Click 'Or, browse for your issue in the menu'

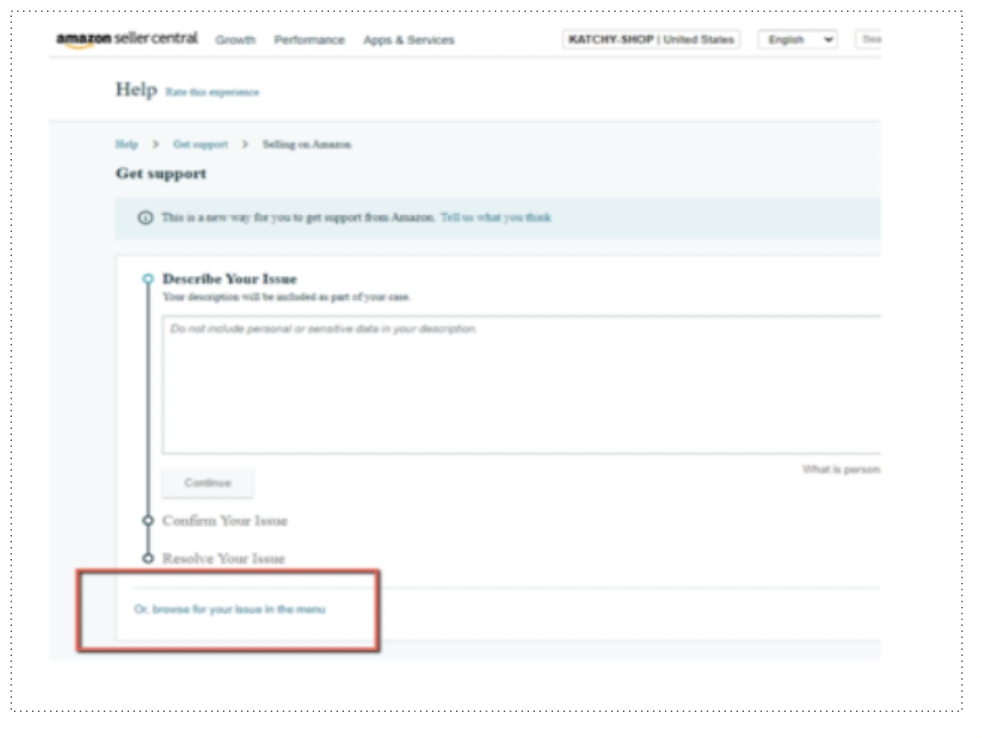230,610
